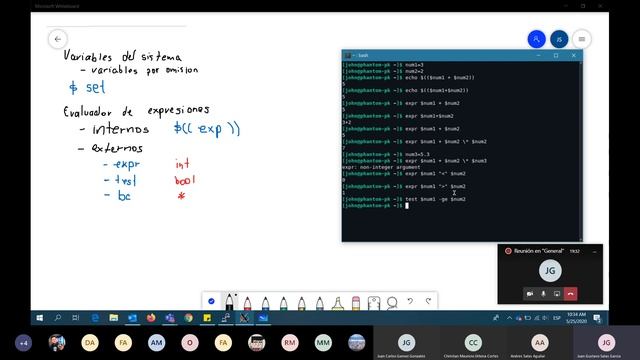Select the gray-blue pen tool

pyautogui.click(x=320, y=303)
